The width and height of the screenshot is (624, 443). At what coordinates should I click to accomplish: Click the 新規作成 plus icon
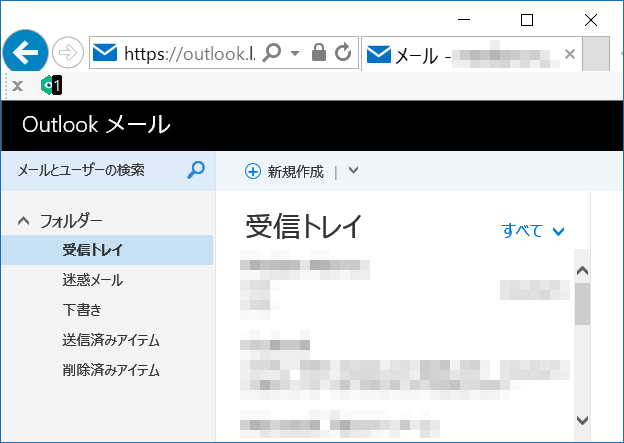[253, 172]
